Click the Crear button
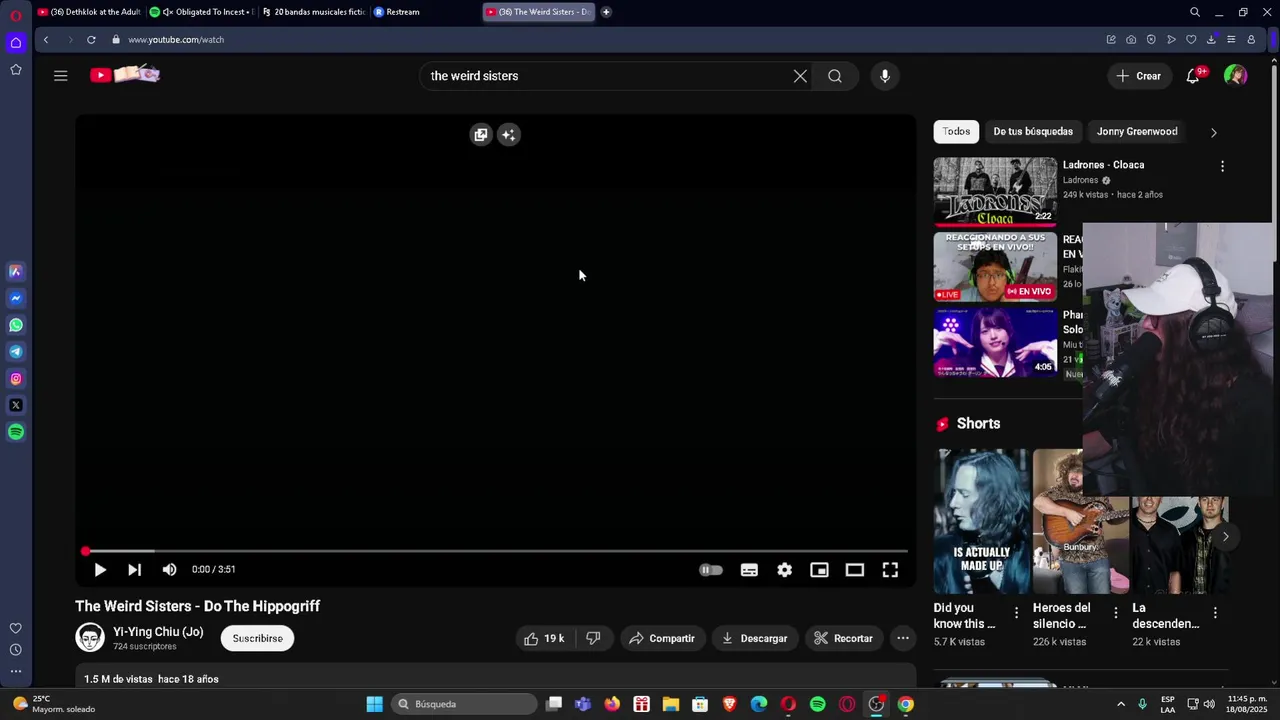The width and height of the screenshot is (1280, 720). click(1139, 76)
